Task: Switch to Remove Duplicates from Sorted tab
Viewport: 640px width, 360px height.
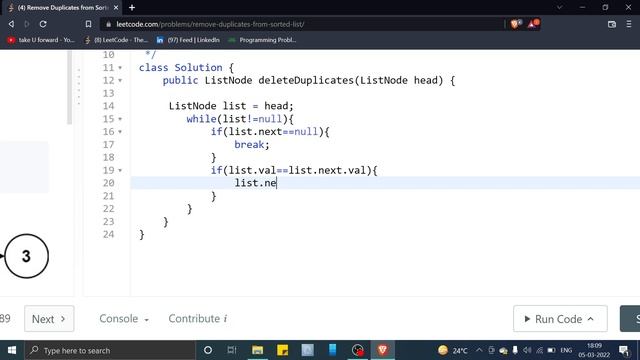Action: pos(63,8)
